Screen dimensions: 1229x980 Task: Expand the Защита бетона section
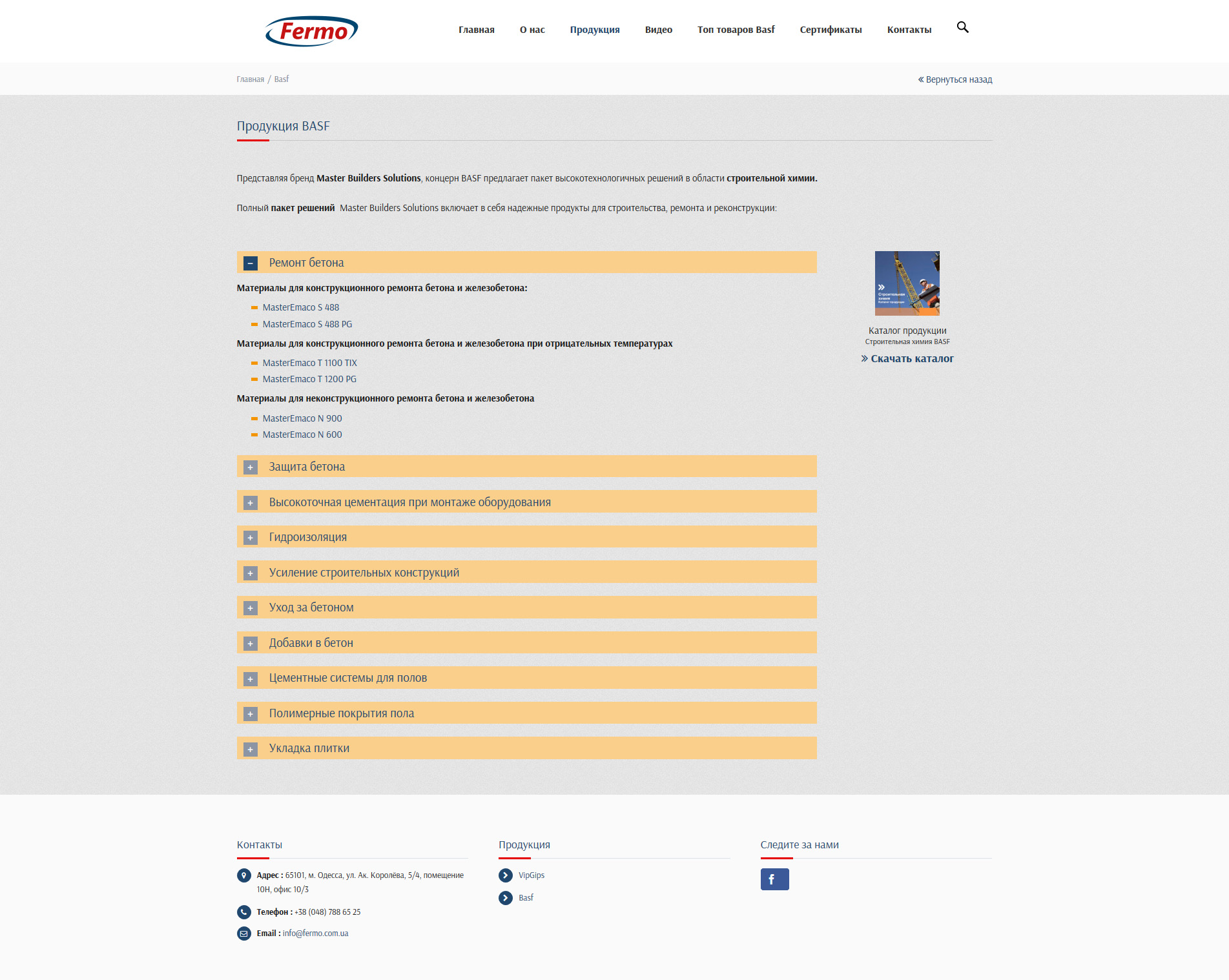click(x=251, y=467)
